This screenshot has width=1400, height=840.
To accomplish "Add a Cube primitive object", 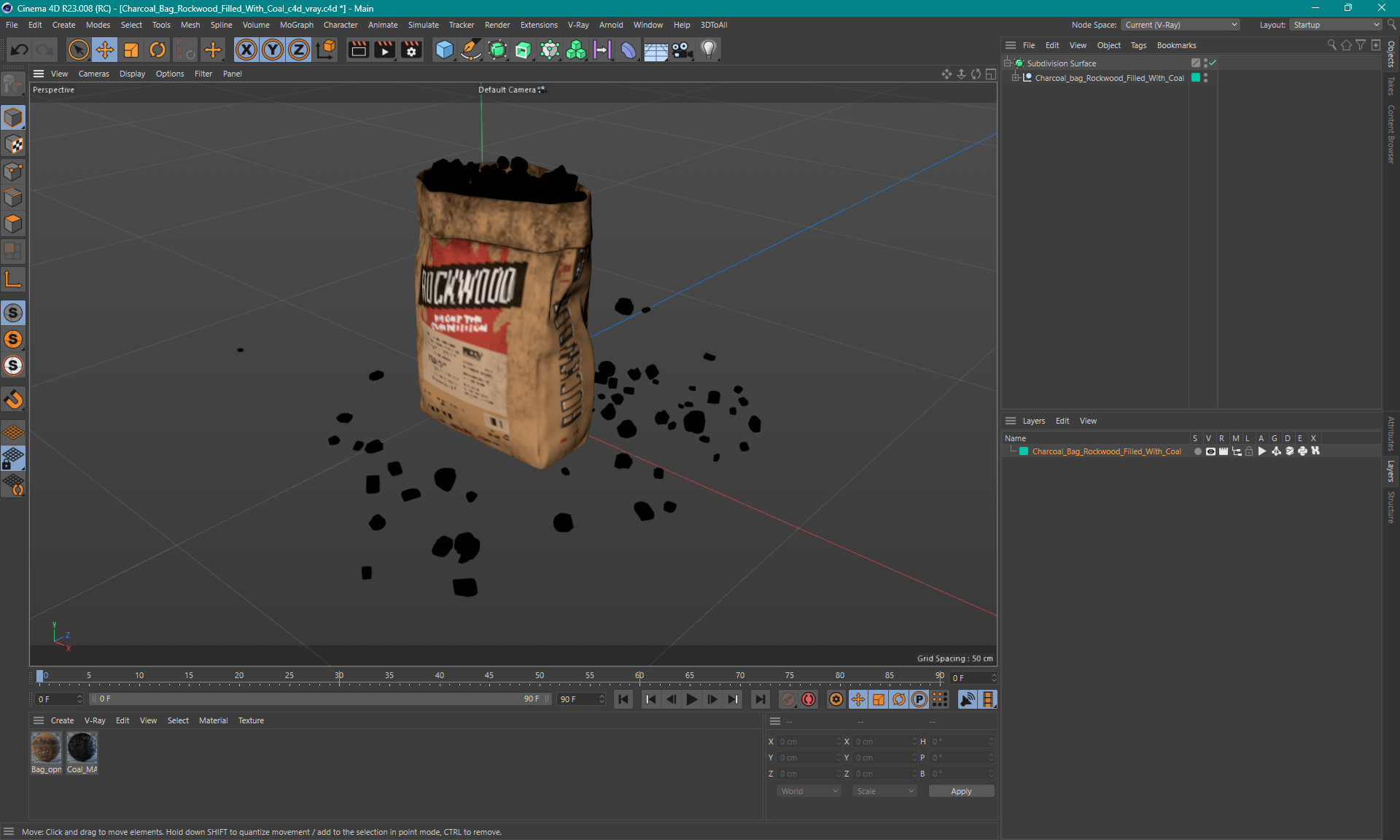I will (444, 50).
